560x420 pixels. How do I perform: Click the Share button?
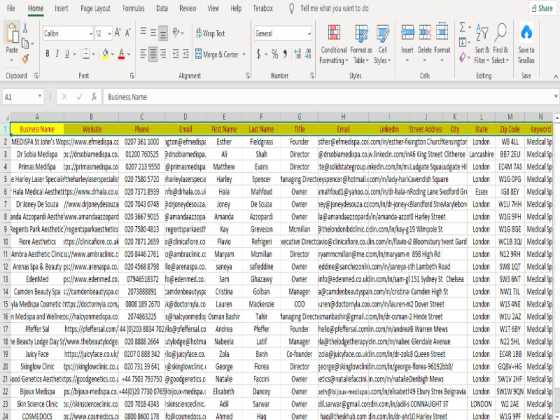tap(542, 8)
